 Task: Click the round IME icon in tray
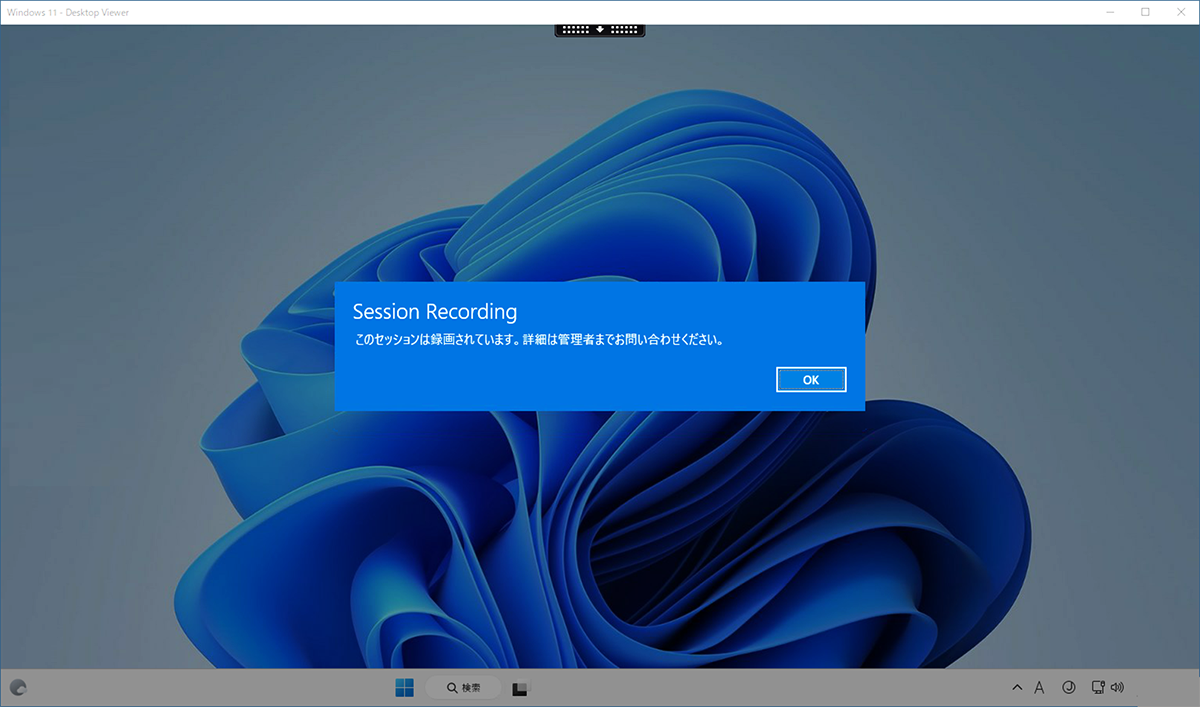coord(1068,688)
